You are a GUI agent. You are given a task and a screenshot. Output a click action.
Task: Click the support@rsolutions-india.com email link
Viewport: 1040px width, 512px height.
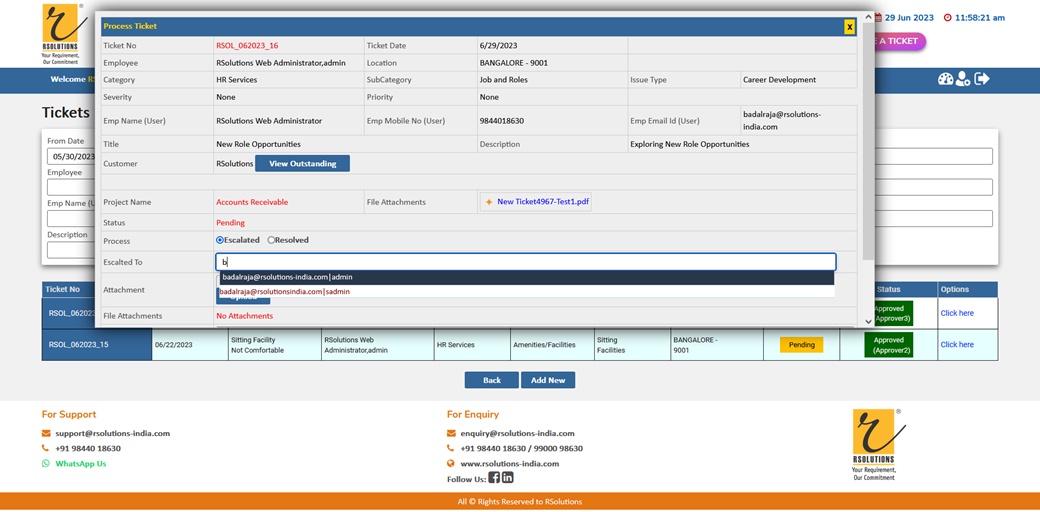pyautogui.click(x=112, y=433)
